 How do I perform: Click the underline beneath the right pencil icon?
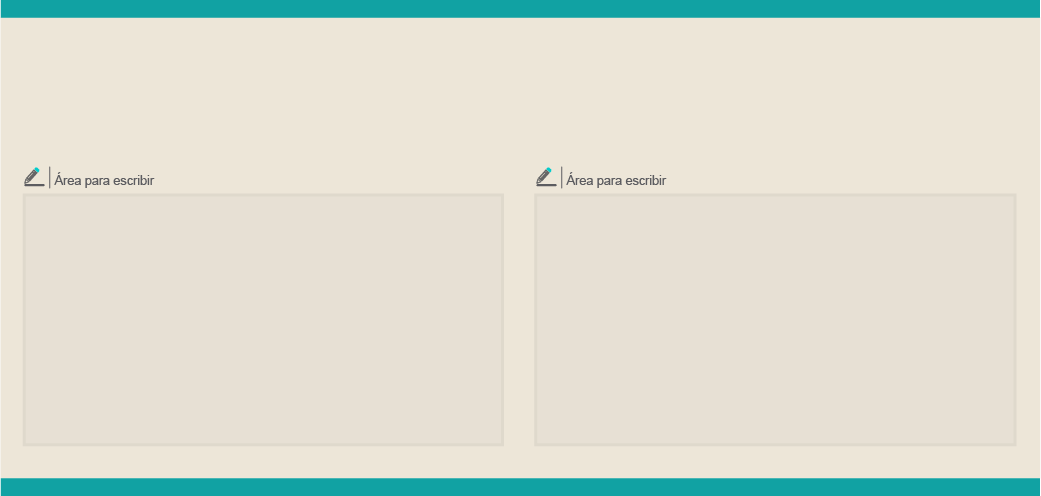pos(546,185)
